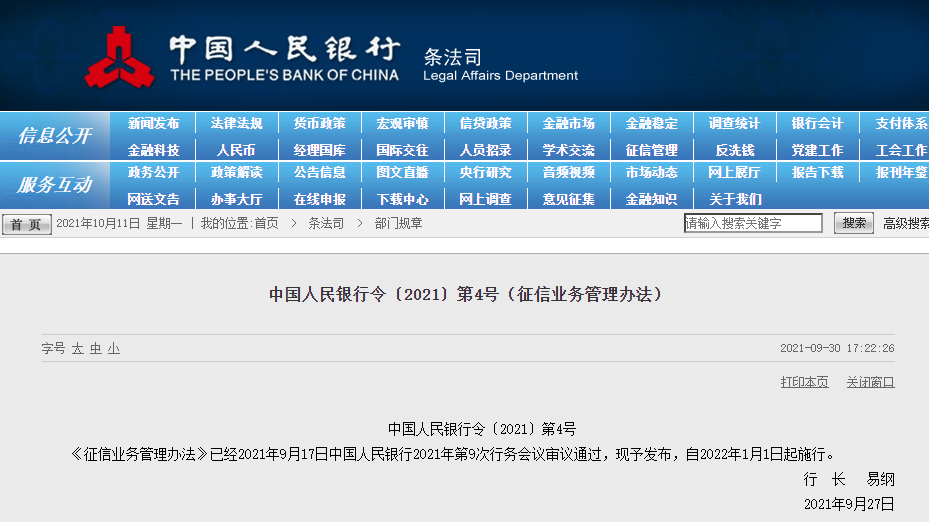
Task: Go to 金融稳定 section
Action: point(651,123)
